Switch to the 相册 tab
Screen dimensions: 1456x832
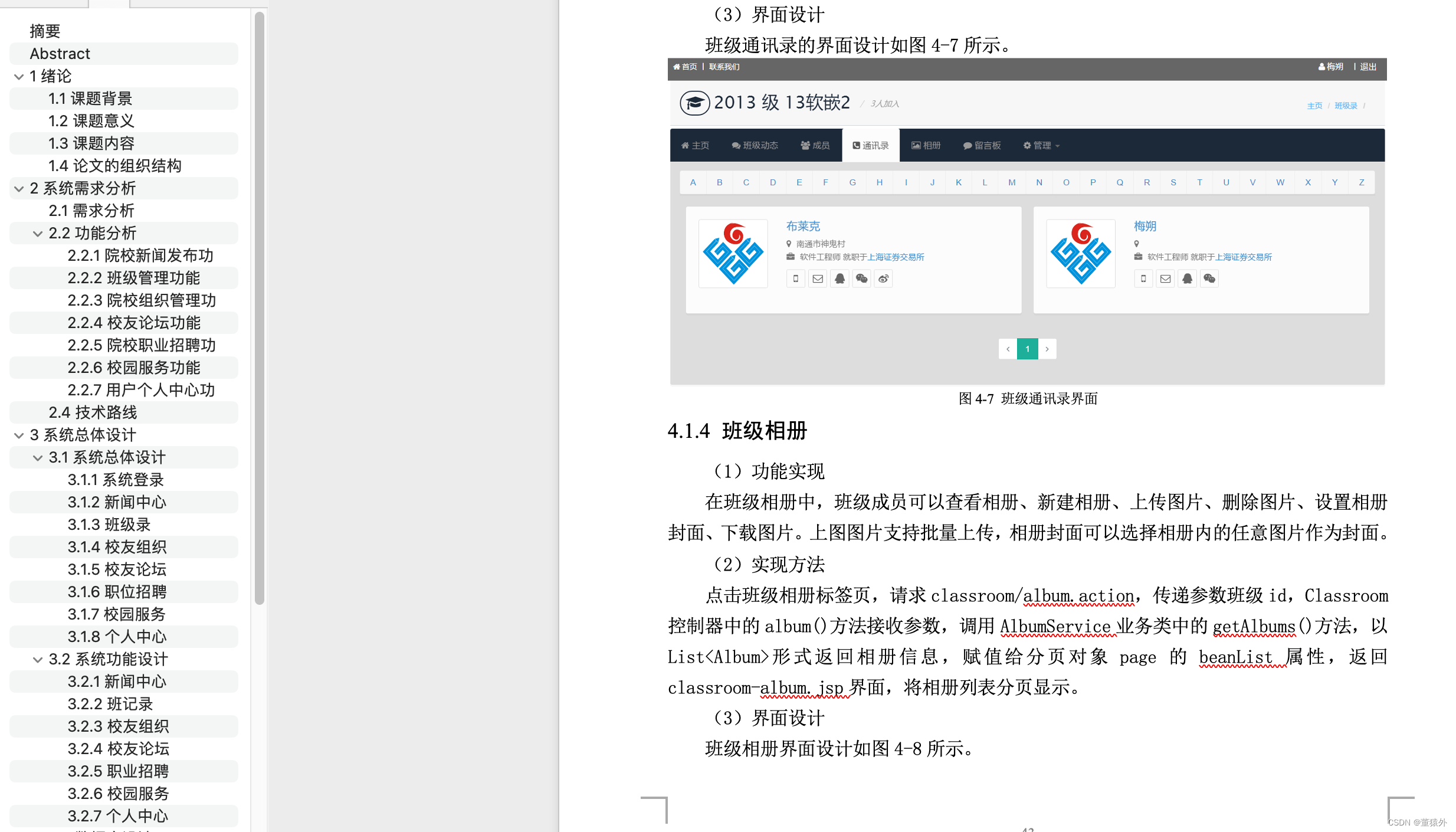(x=926, y=145)
